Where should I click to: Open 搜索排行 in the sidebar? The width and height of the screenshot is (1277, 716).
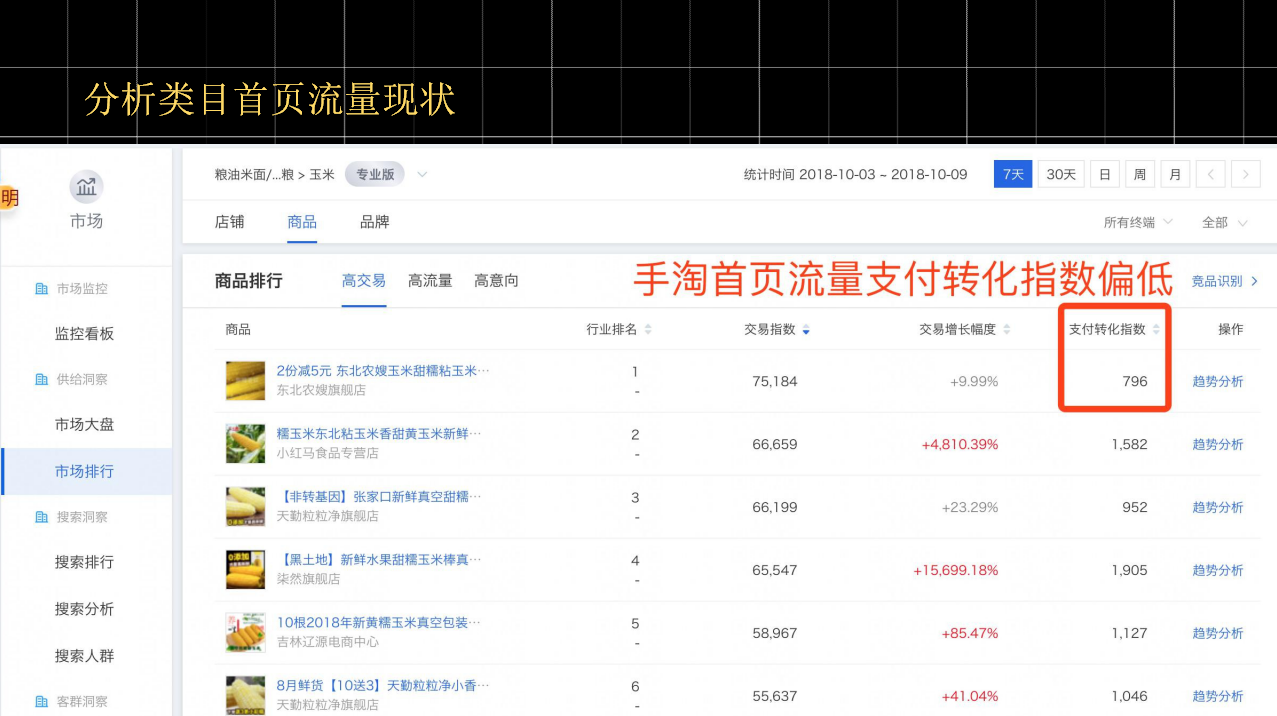click(x=85, y=562)
